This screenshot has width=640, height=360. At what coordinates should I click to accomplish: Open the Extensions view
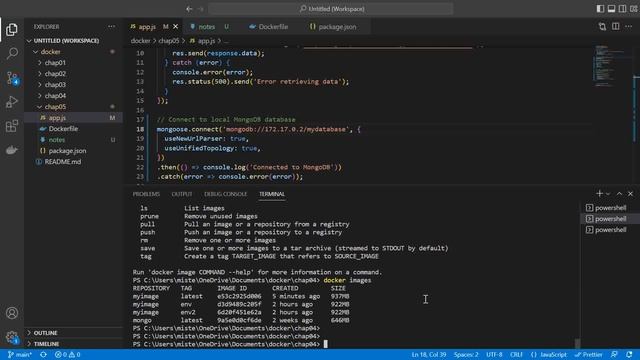pyautogui.click(x=12, y=126)
